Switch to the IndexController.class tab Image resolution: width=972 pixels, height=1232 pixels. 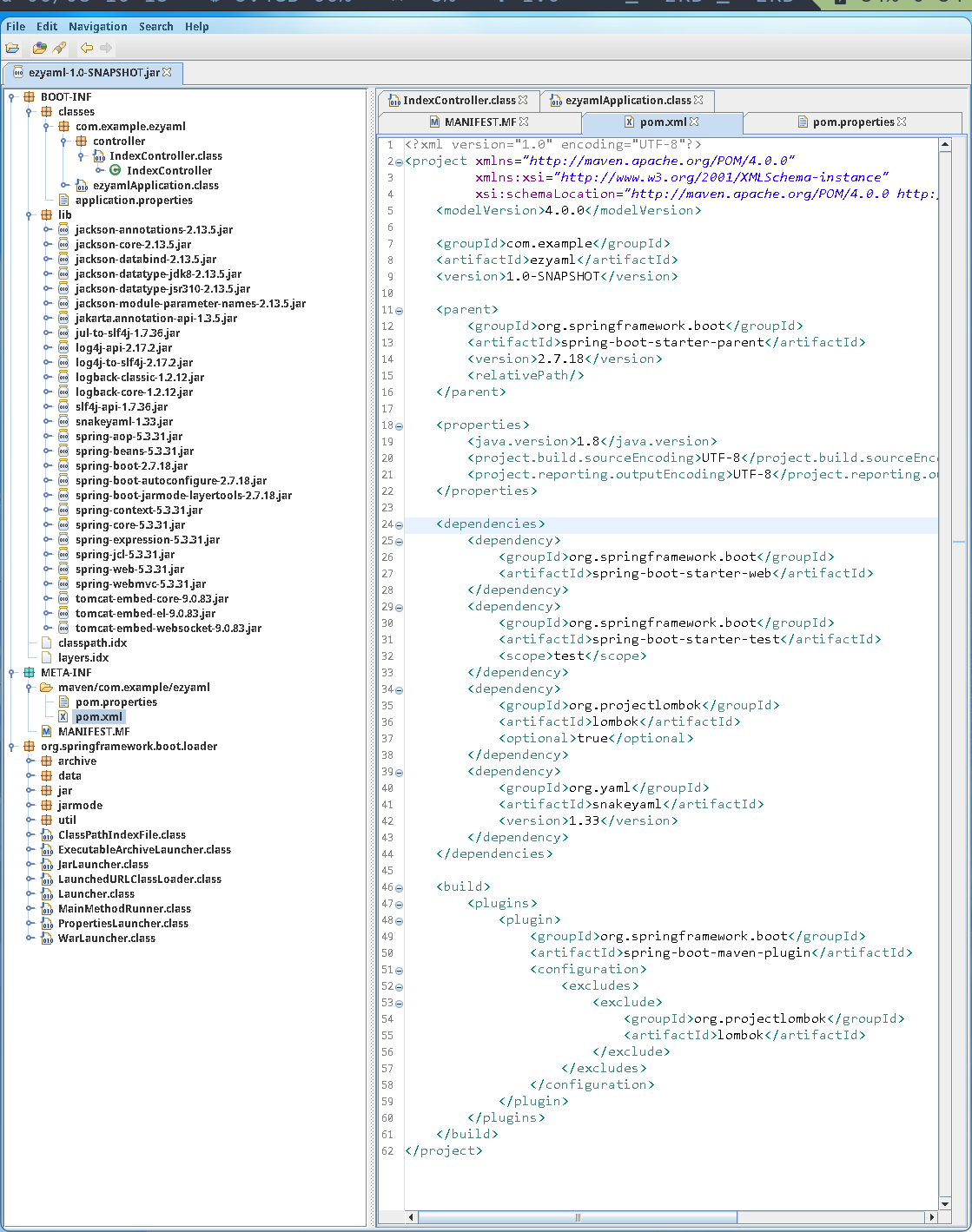click(x=459, y=100)
